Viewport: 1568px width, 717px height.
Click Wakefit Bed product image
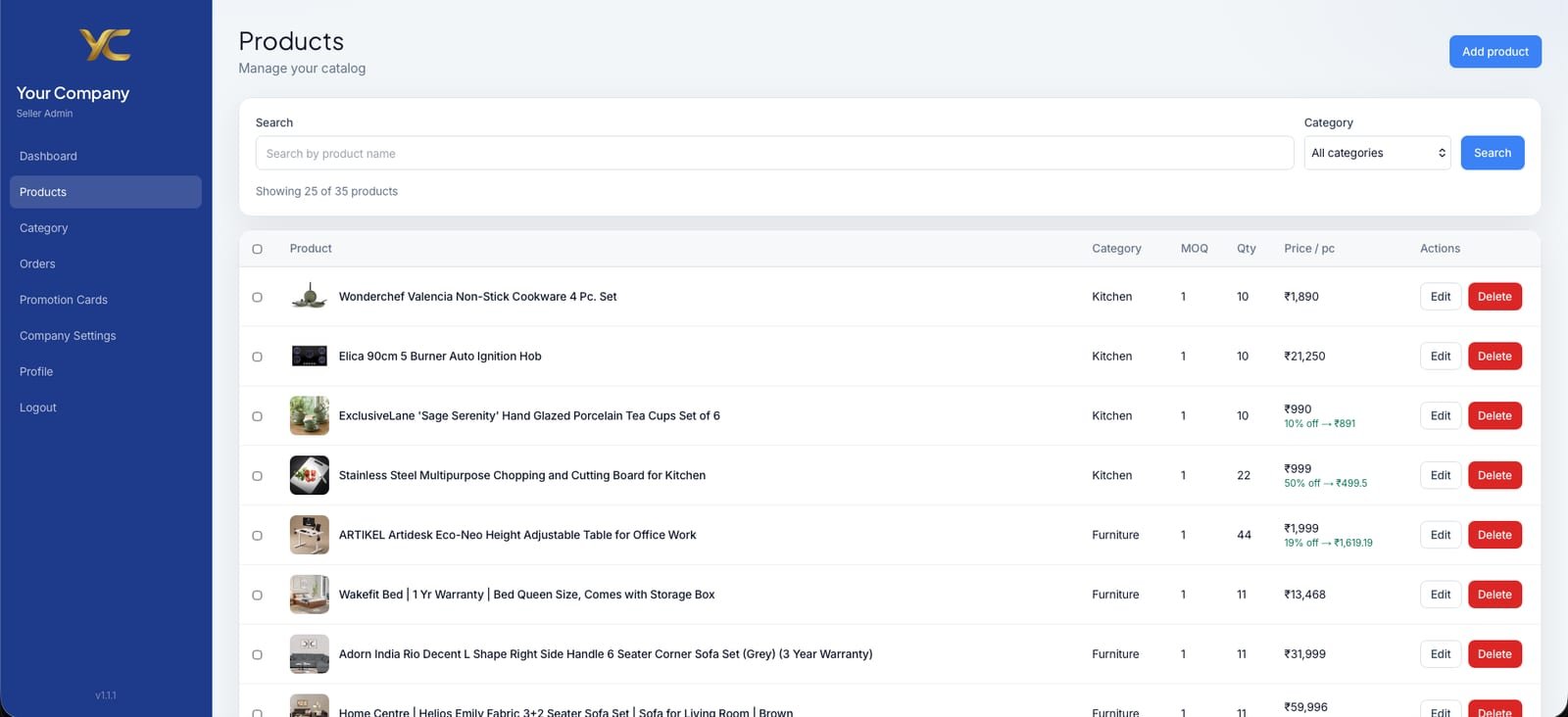coord(310,595)
